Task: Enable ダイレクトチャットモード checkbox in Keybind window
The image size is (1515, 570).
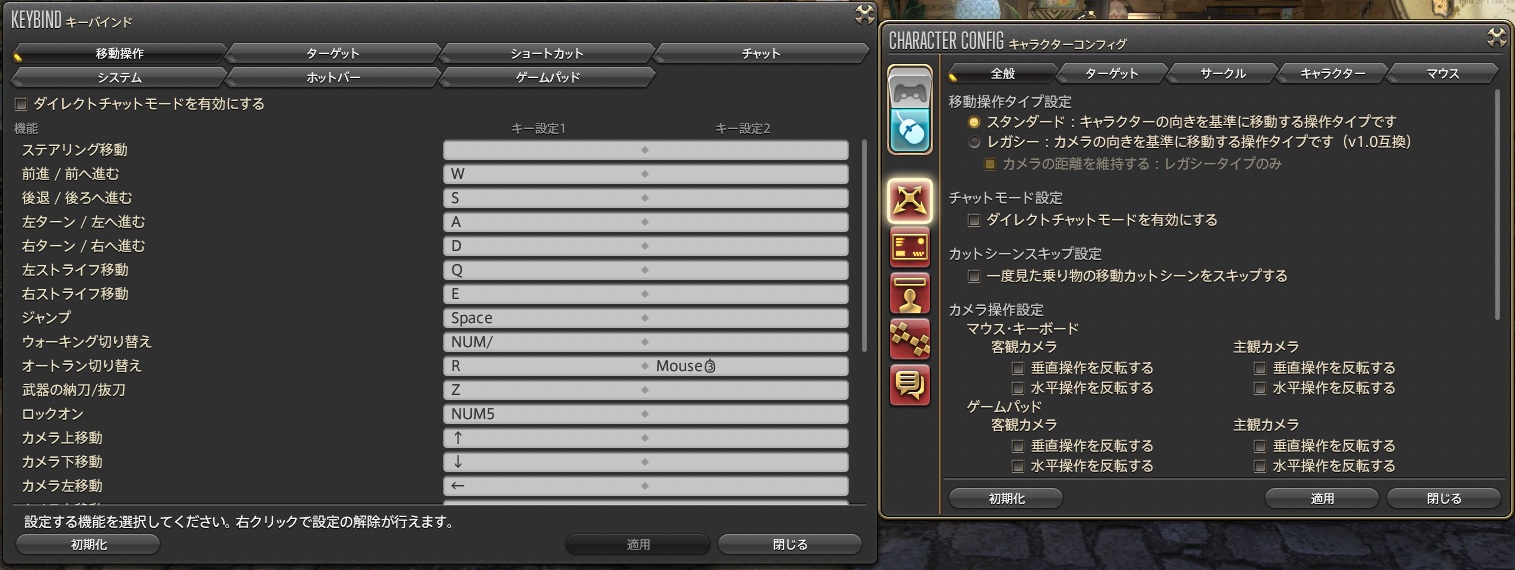Action: pyautogui.click(x=21, y=103)
